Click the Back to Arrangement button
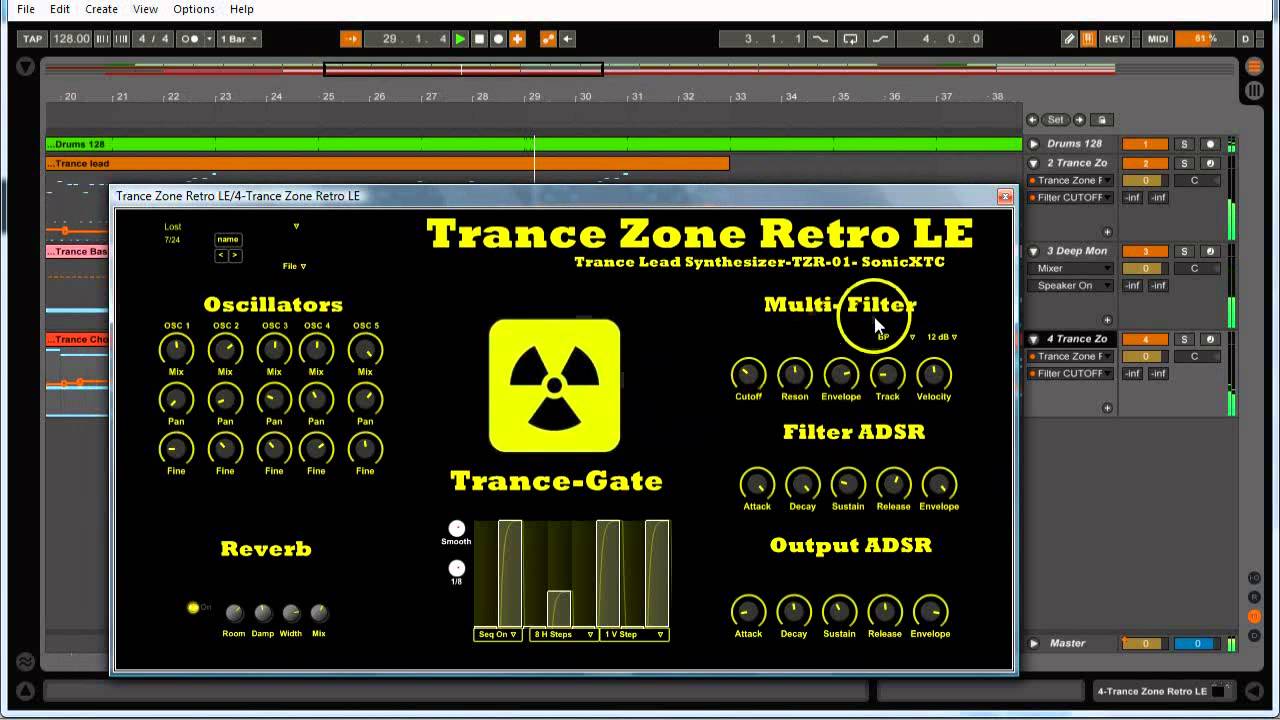This screenshot has height=720, width=1280. (567, 39)
